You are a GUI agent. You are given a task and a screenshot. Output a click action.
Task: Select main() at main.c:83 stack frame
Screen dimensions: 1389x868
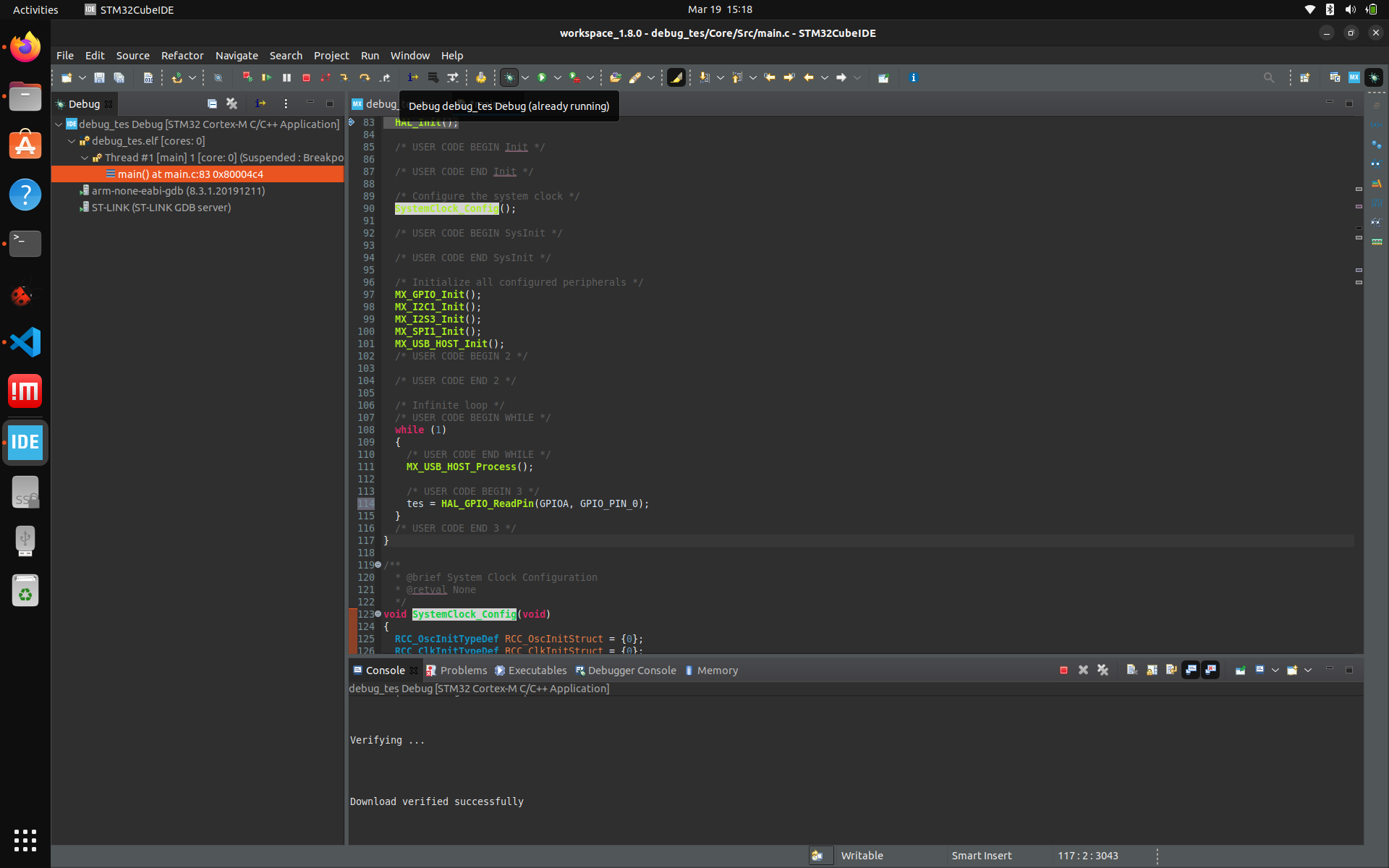[x=197, y=174]
